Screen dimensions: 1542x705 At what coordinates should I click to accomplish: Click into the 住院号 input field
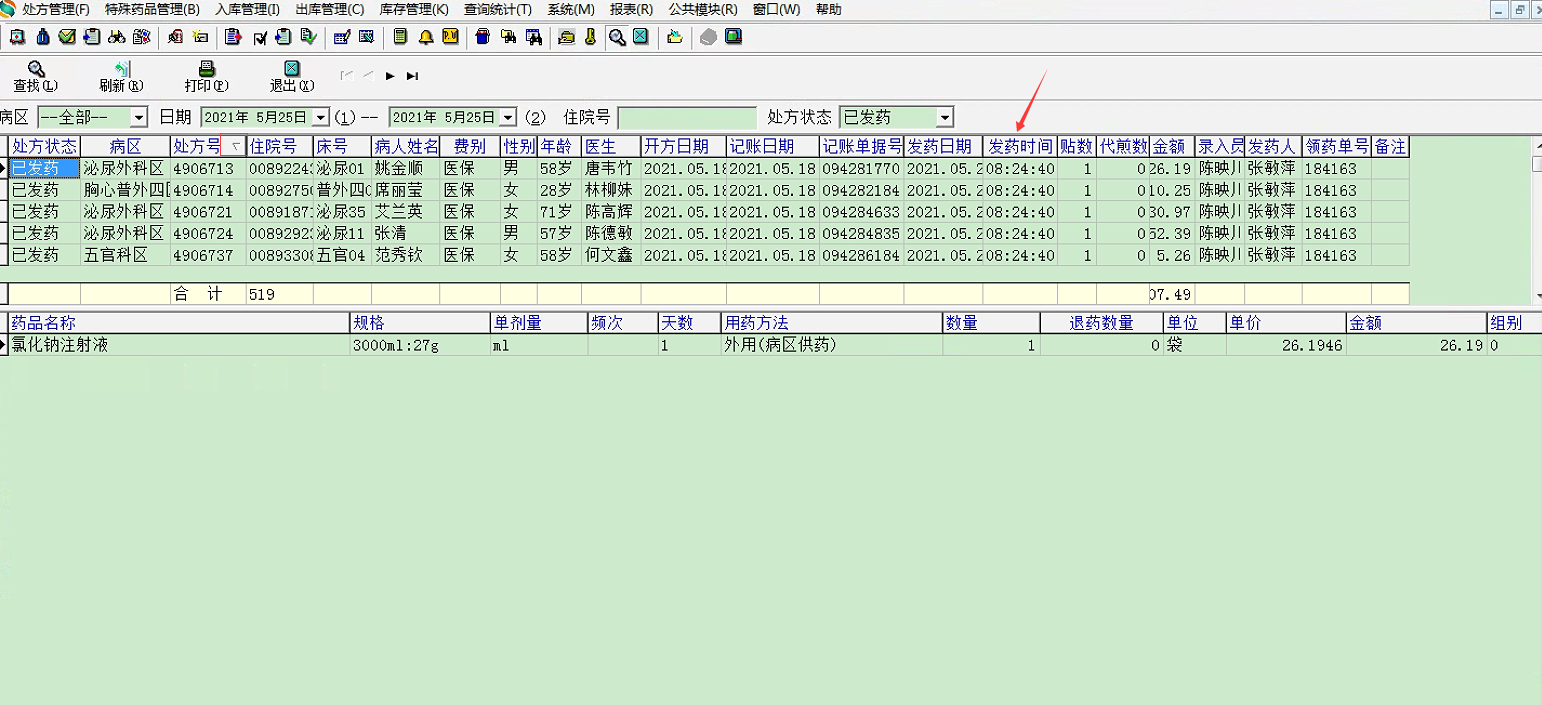click(x=687, y=117)
